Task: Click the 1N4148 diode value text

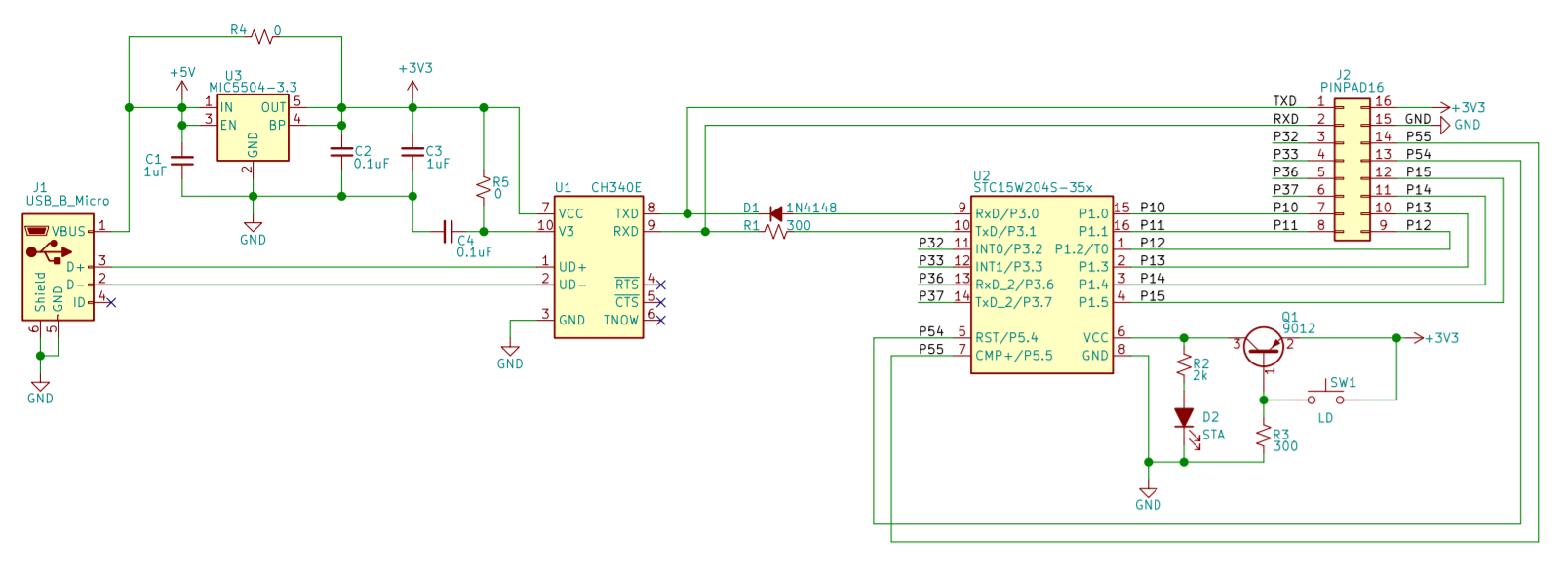Action: coord(811,208)
